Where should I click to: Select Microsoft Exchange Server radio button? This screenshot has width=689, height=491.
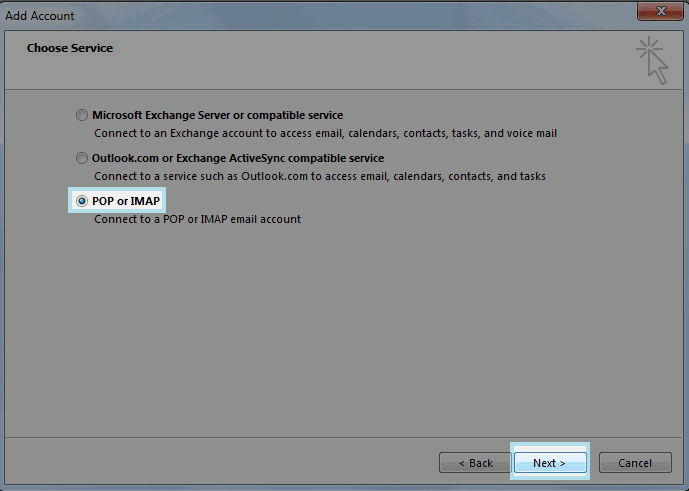82,116
